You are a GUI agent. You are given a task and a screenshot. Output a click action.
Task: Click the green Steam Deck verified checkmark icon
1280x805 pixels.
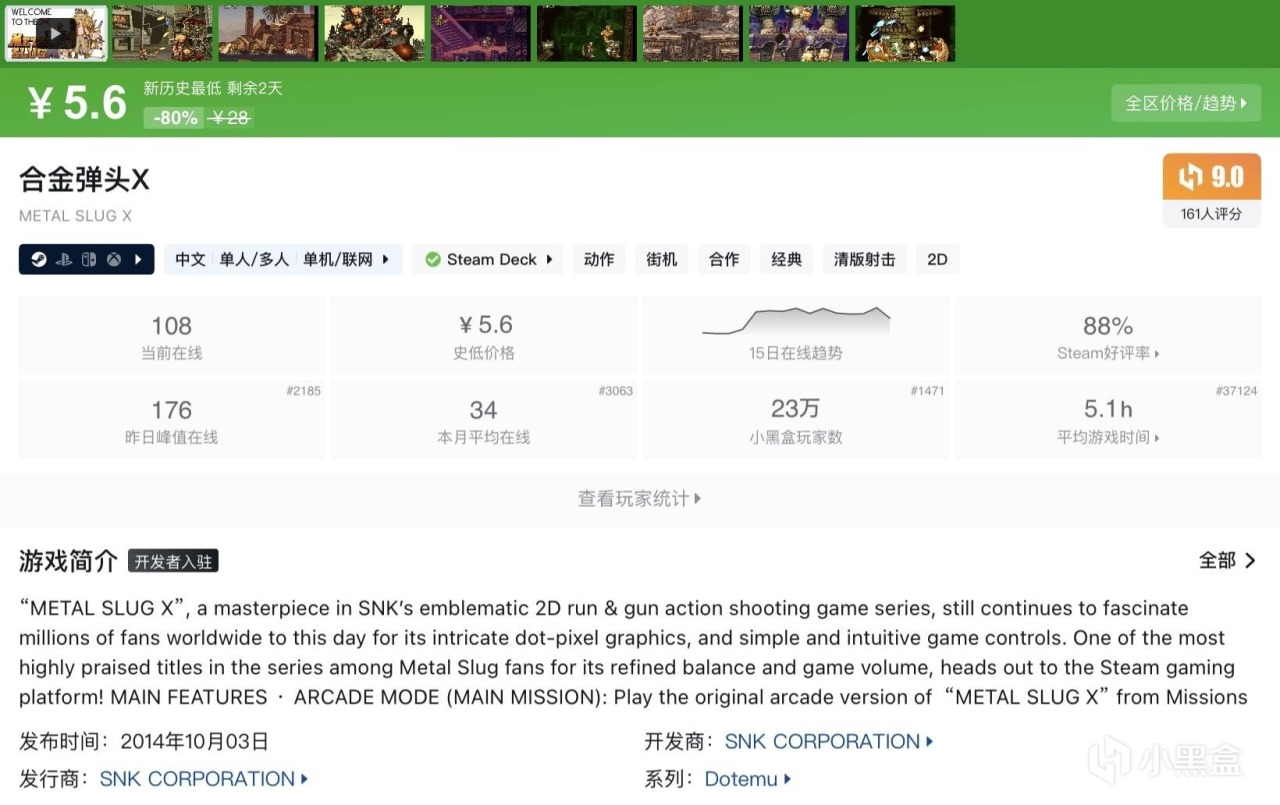click(433, 259)
